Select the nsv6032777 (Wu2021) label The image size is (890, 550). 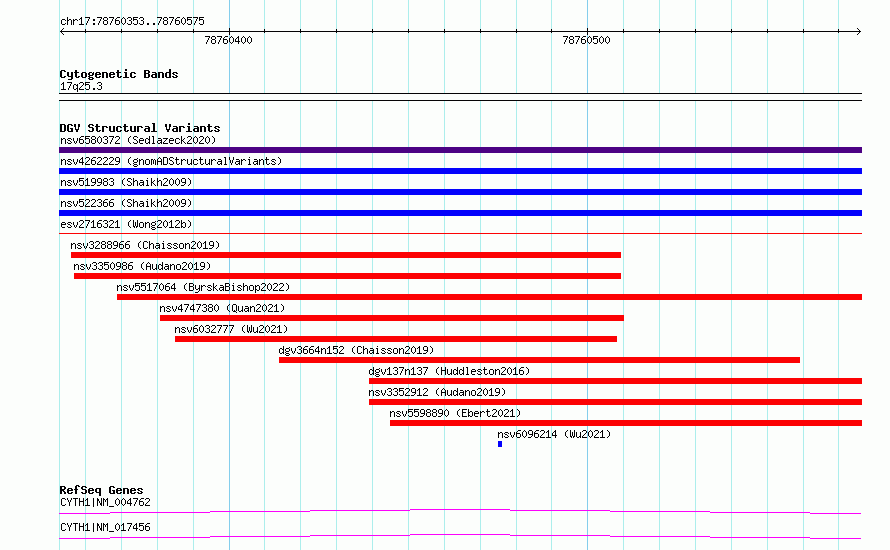(231, 329)
